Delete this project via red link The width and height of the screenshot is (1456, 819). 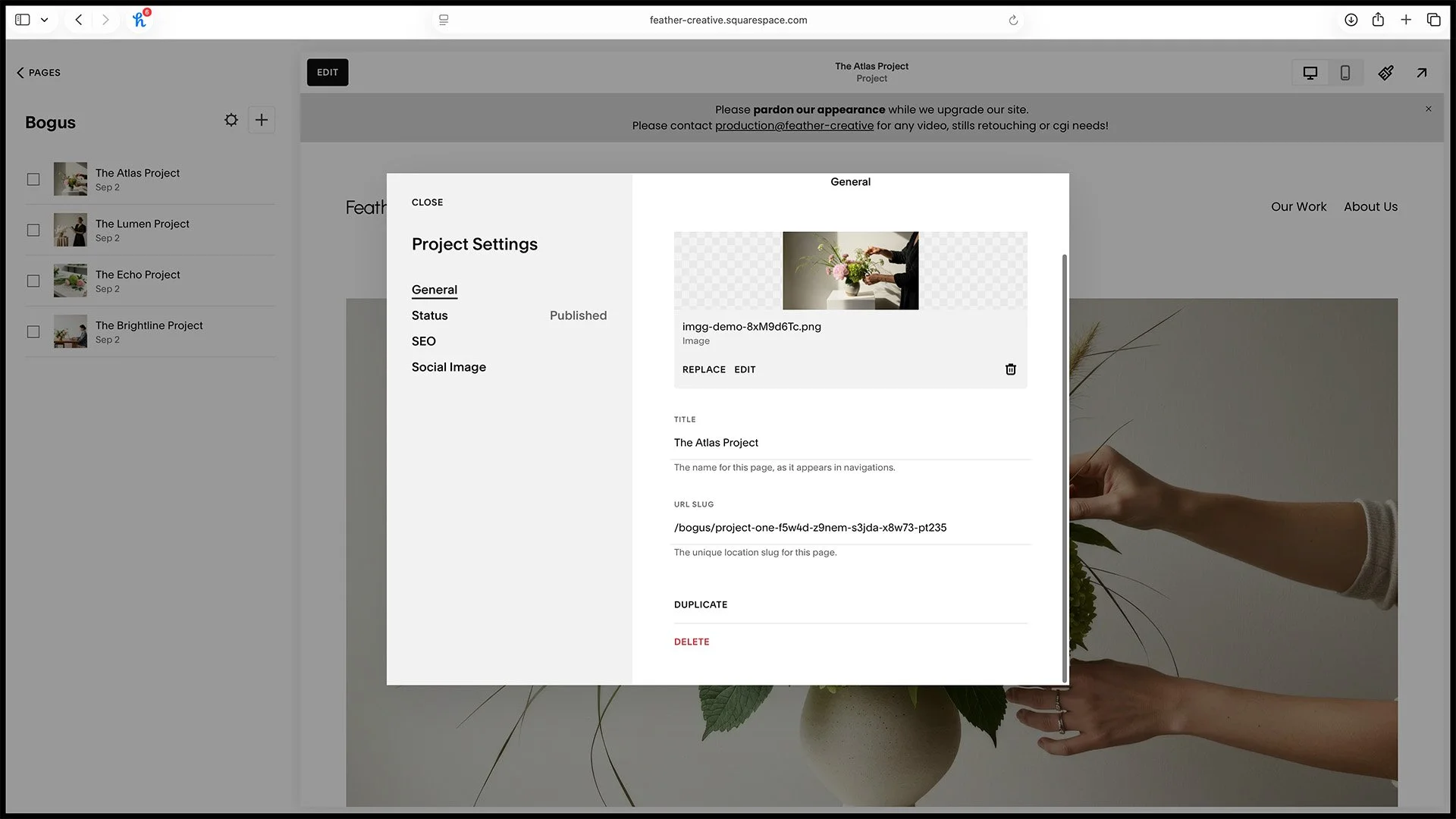pos(691,642)
